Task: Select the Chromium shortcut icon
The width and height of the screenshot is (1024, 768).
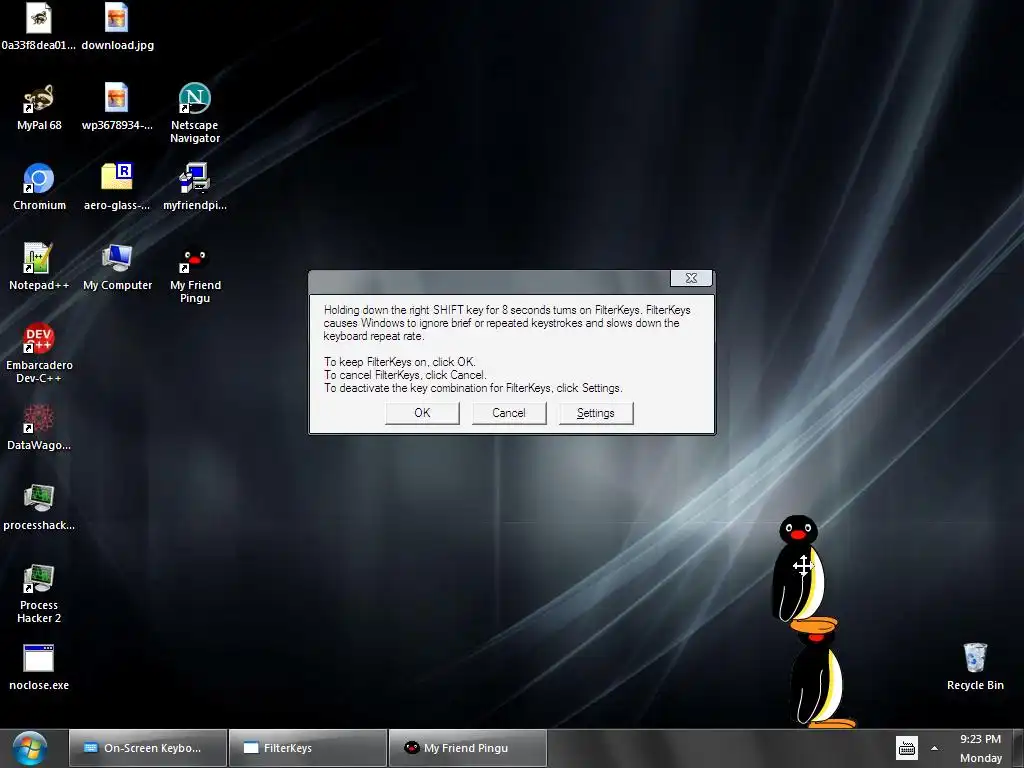Action: coord(39,178)
